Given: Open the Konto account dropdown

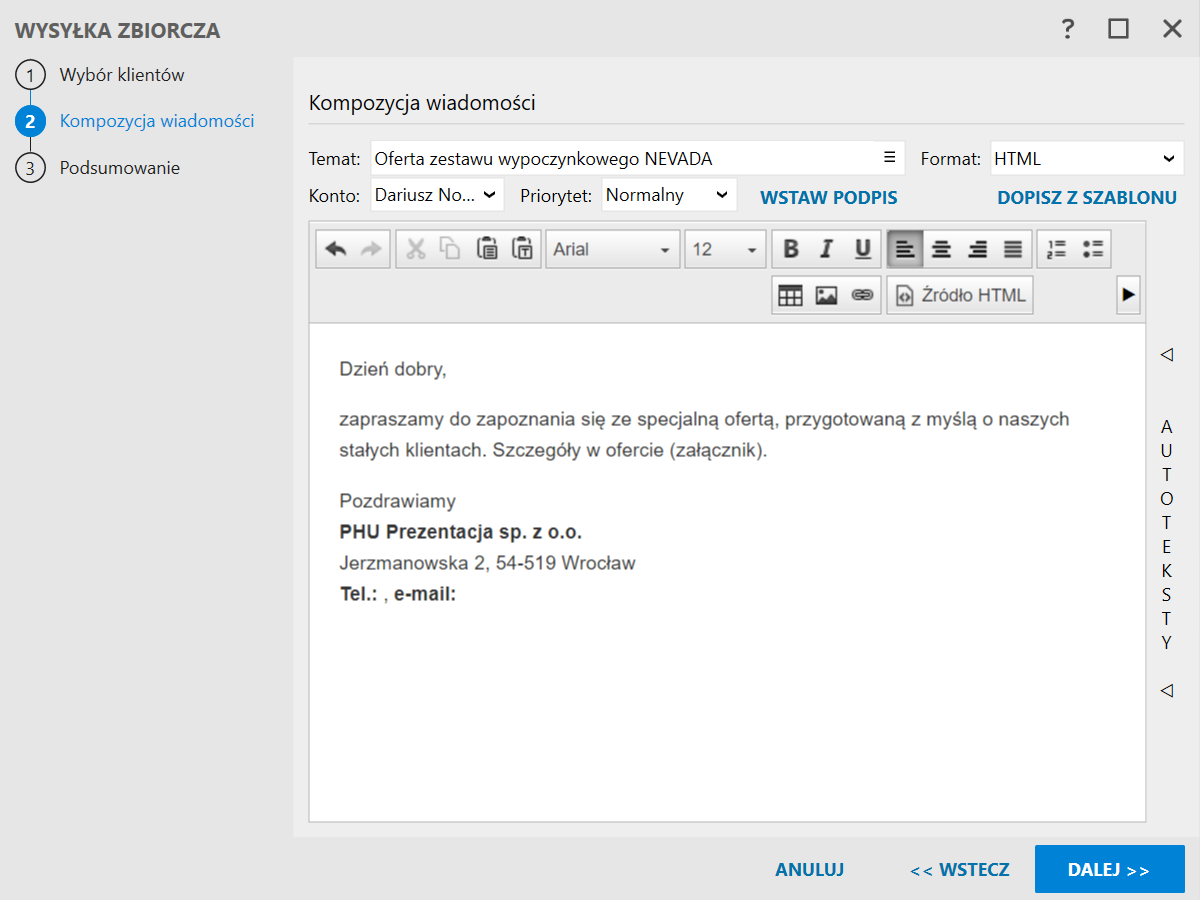Looking at the screenshot, I should [x=437, y=195].
